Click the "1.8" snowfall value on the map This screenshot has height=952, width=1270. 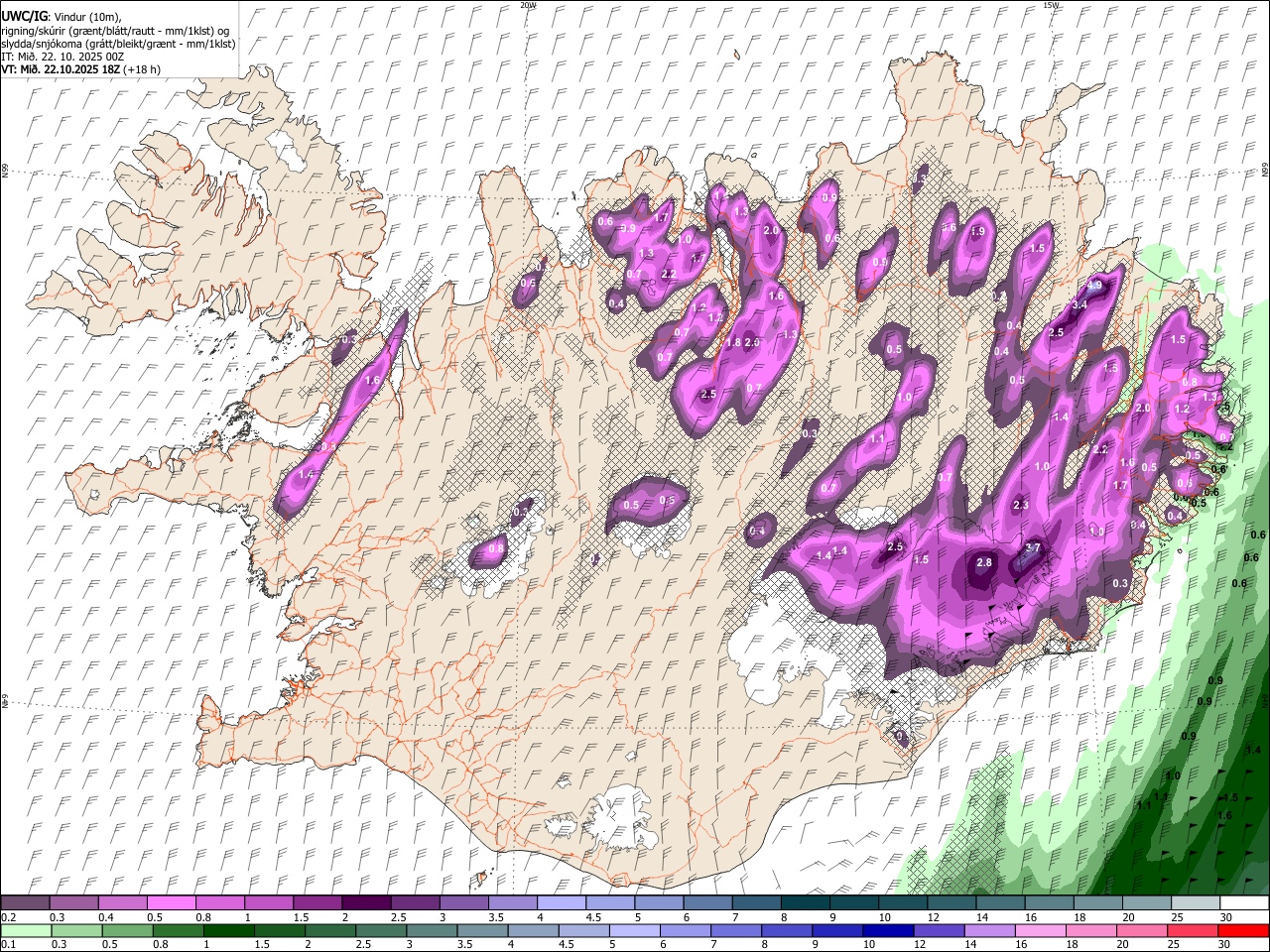point(734,342)
